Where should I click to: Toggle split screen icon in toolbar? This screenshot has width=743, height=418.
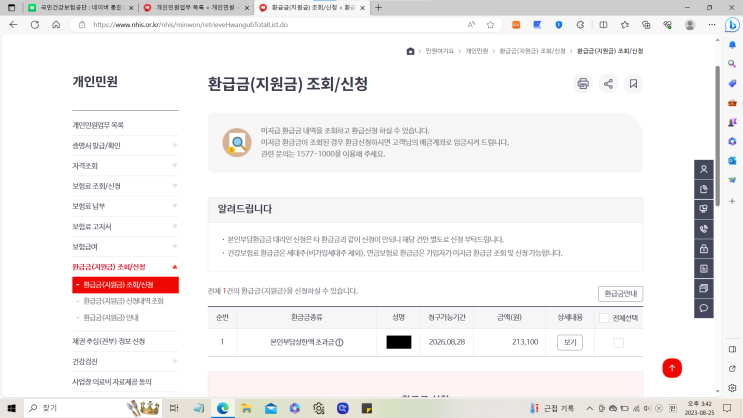(x=603, y=25)
